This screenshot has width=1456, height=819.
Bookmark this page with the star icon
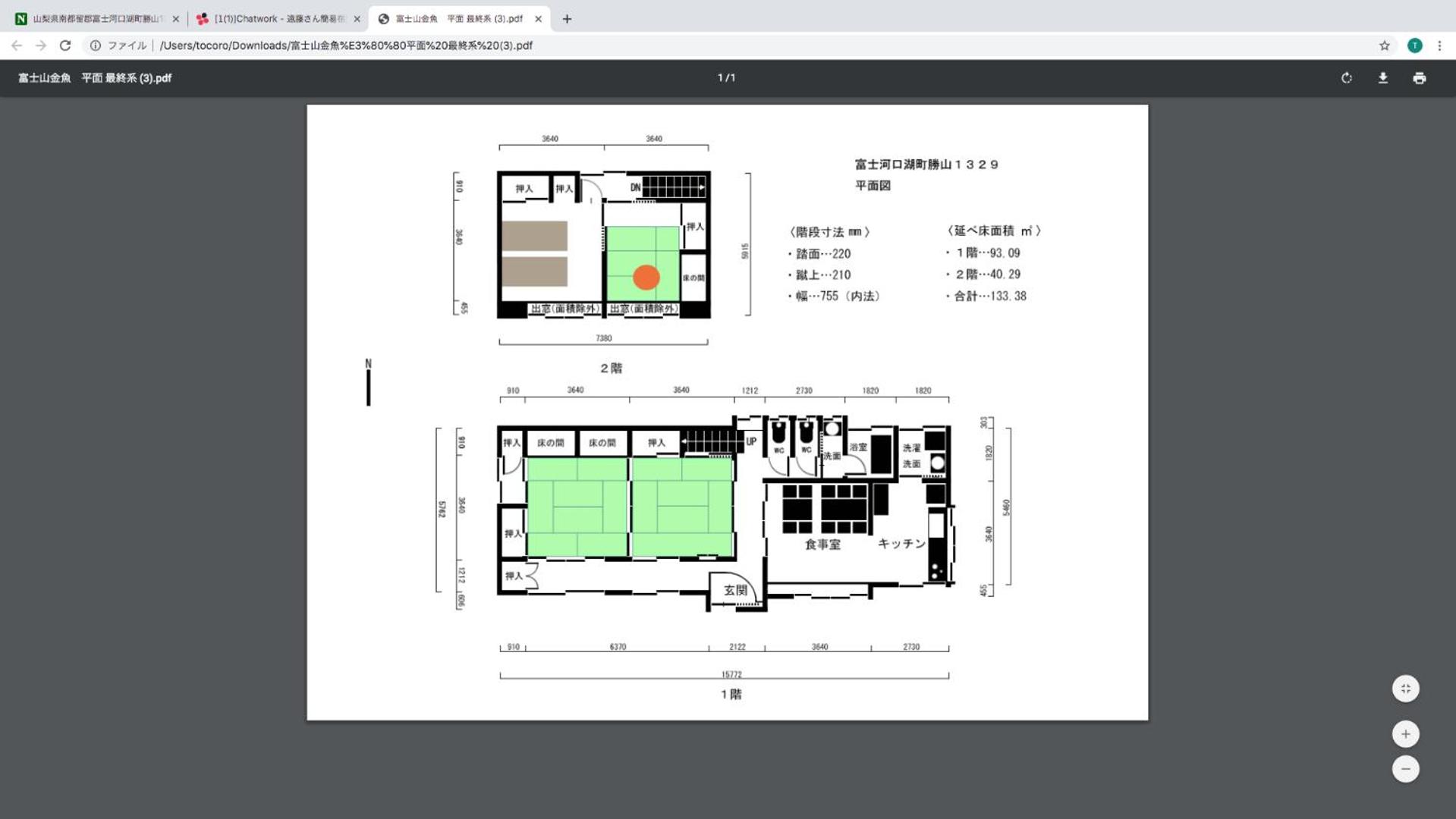click(x=1384, y=45)
